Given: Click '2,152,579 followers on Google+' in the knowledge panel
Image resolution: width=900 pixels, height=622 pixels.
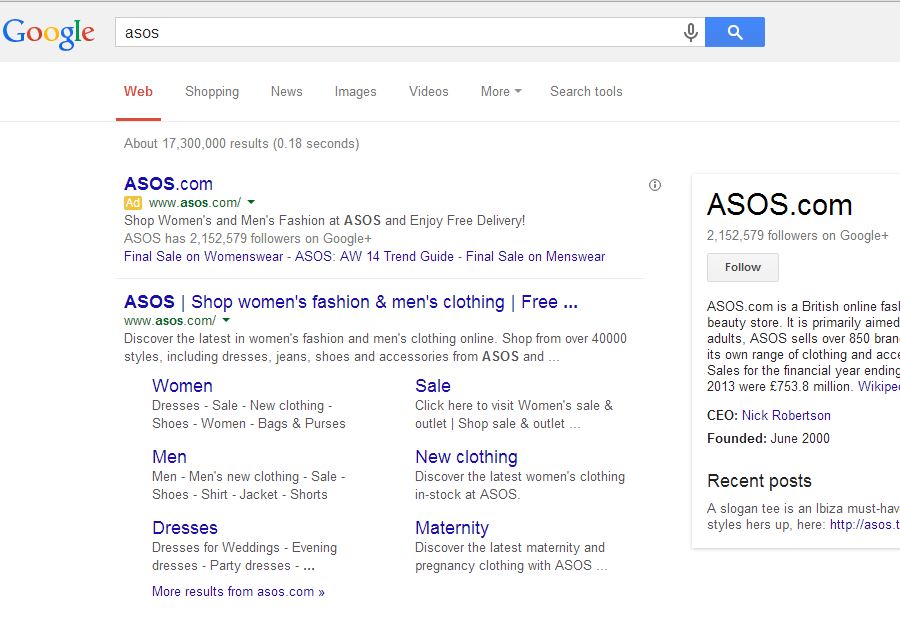Looking at the screenshot, I should click(798, 236).
